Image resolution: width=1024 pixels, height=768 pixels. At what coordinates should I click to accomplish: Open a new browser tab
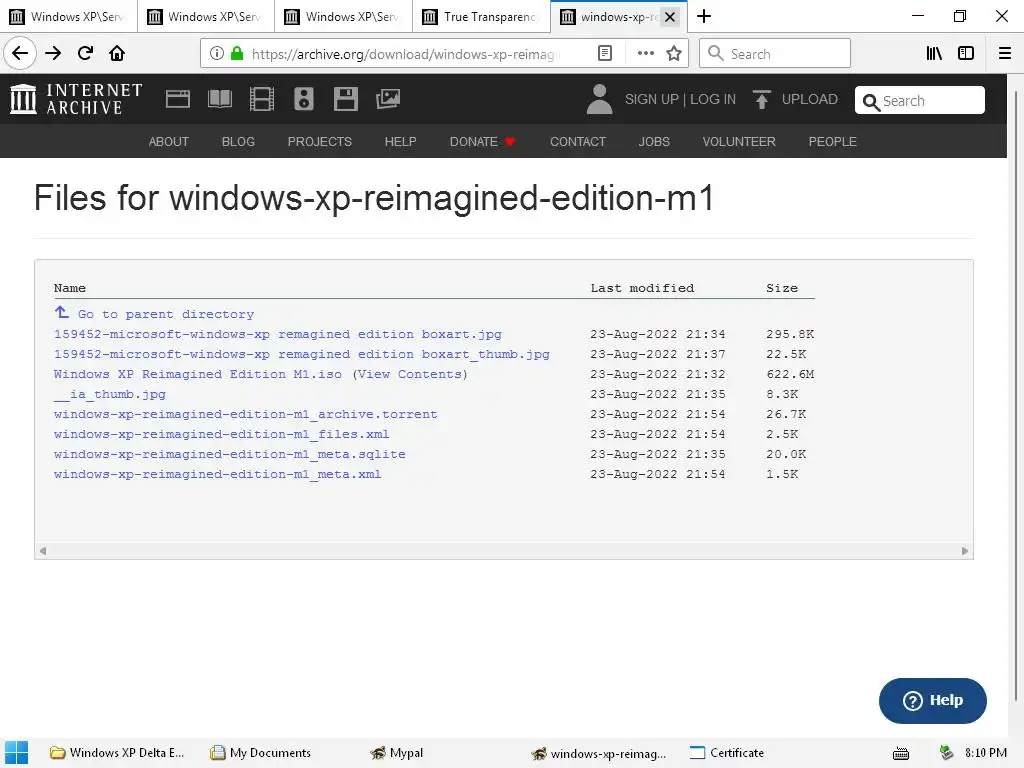704,16
